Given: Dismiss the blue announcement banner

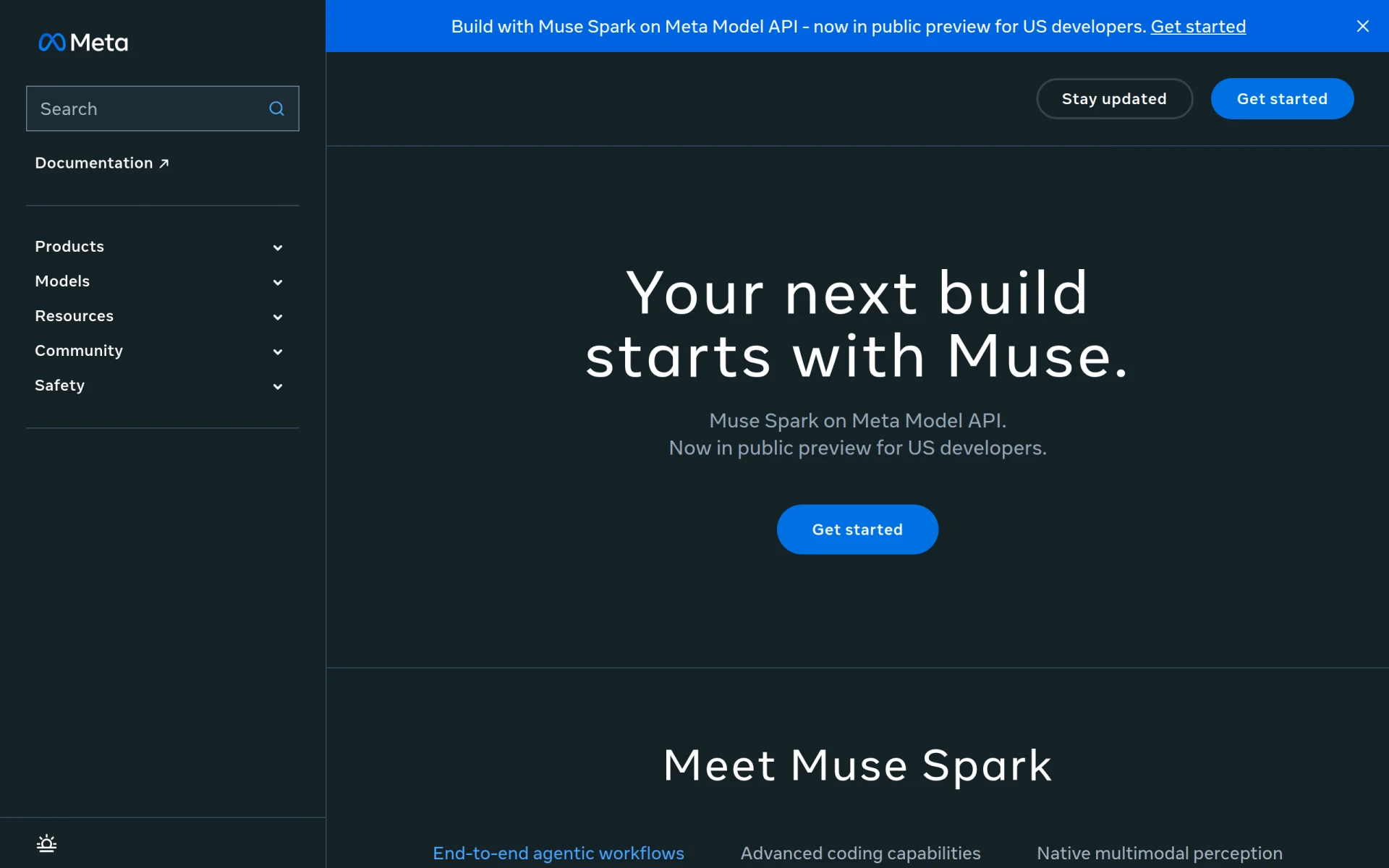Looking at the screenshot, I should [x=1363, y=26].
